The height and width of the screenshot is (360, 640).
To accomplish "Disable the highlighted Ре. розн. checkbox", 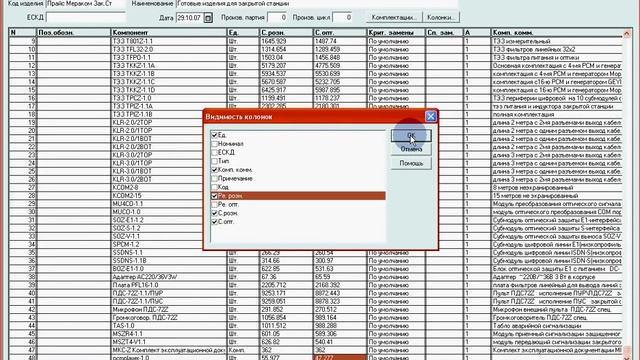I will click(214, 196).
